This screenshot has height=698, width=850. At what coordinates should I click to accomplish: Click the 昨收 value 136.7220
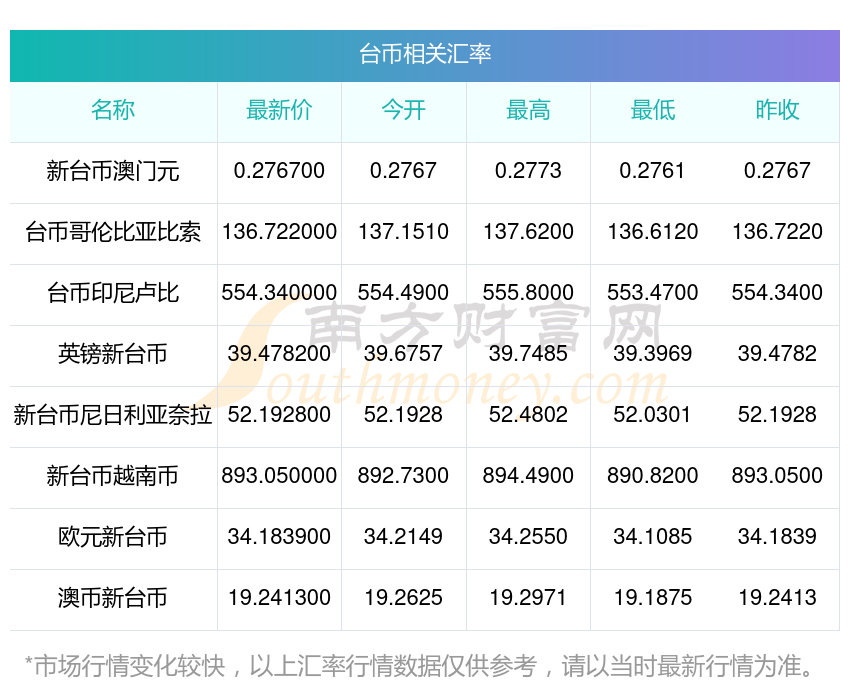[777, 232]
